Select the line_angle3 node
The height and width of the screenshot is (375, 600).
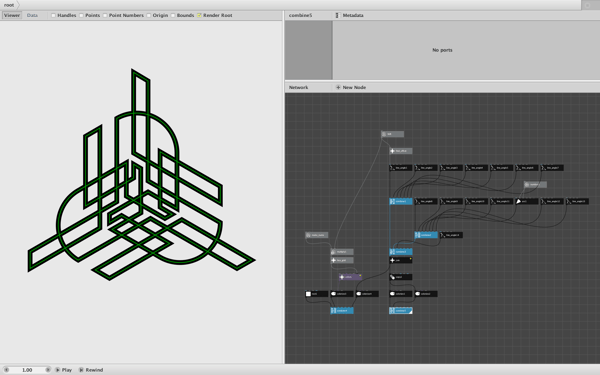[x=451, y=168]
